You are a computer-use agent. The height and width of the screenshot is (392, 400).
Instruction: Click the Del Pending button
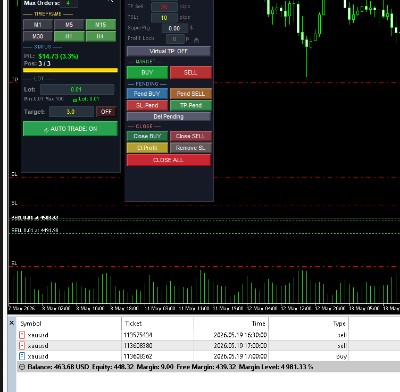pos(169,116)
